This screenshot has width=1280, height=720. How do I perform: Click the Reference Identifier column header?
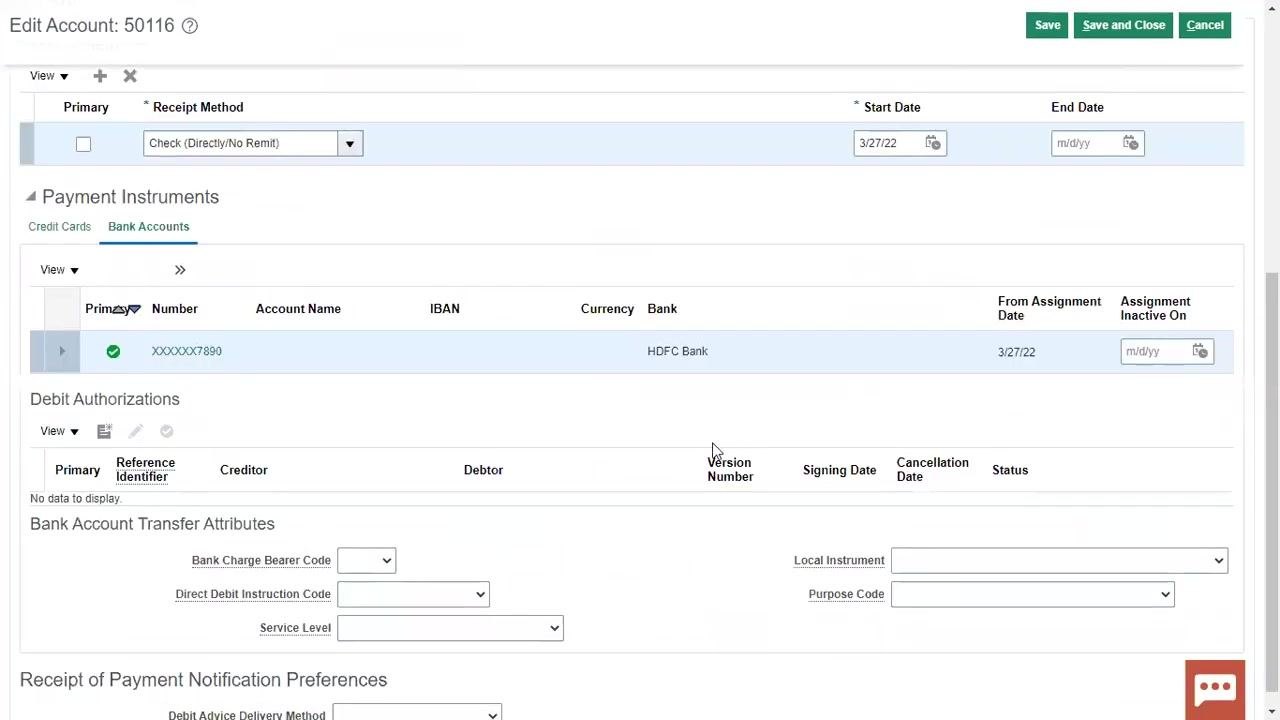[145, 470]
